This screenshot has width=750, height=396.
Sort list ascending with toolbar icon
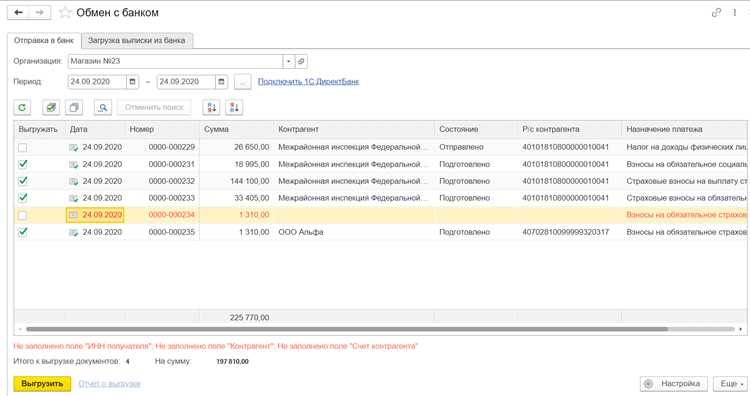coord(211,108)
